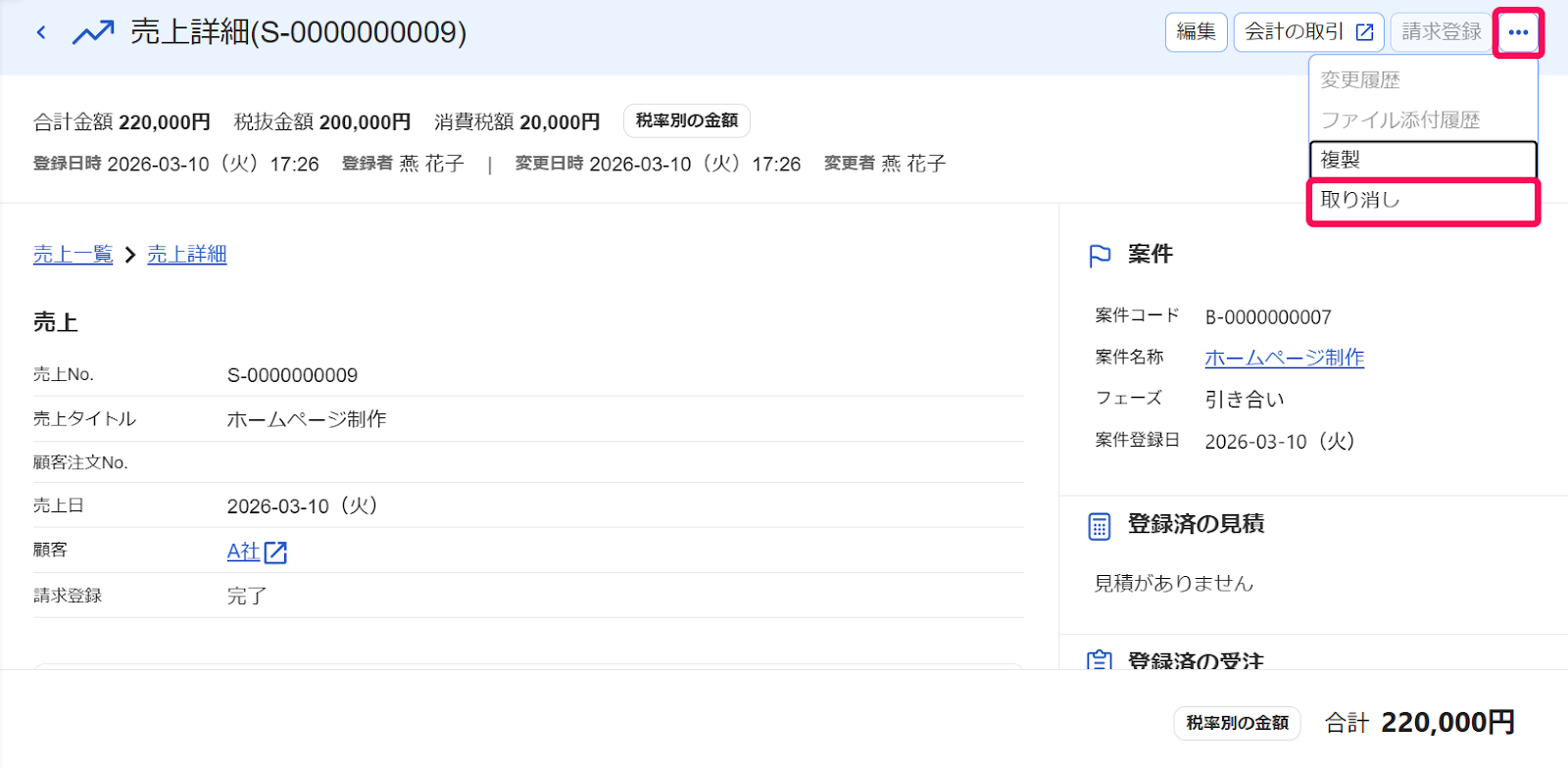Open A社 external link icon
The width and height of the screenshot is (1568, 768).
point(275,552)
